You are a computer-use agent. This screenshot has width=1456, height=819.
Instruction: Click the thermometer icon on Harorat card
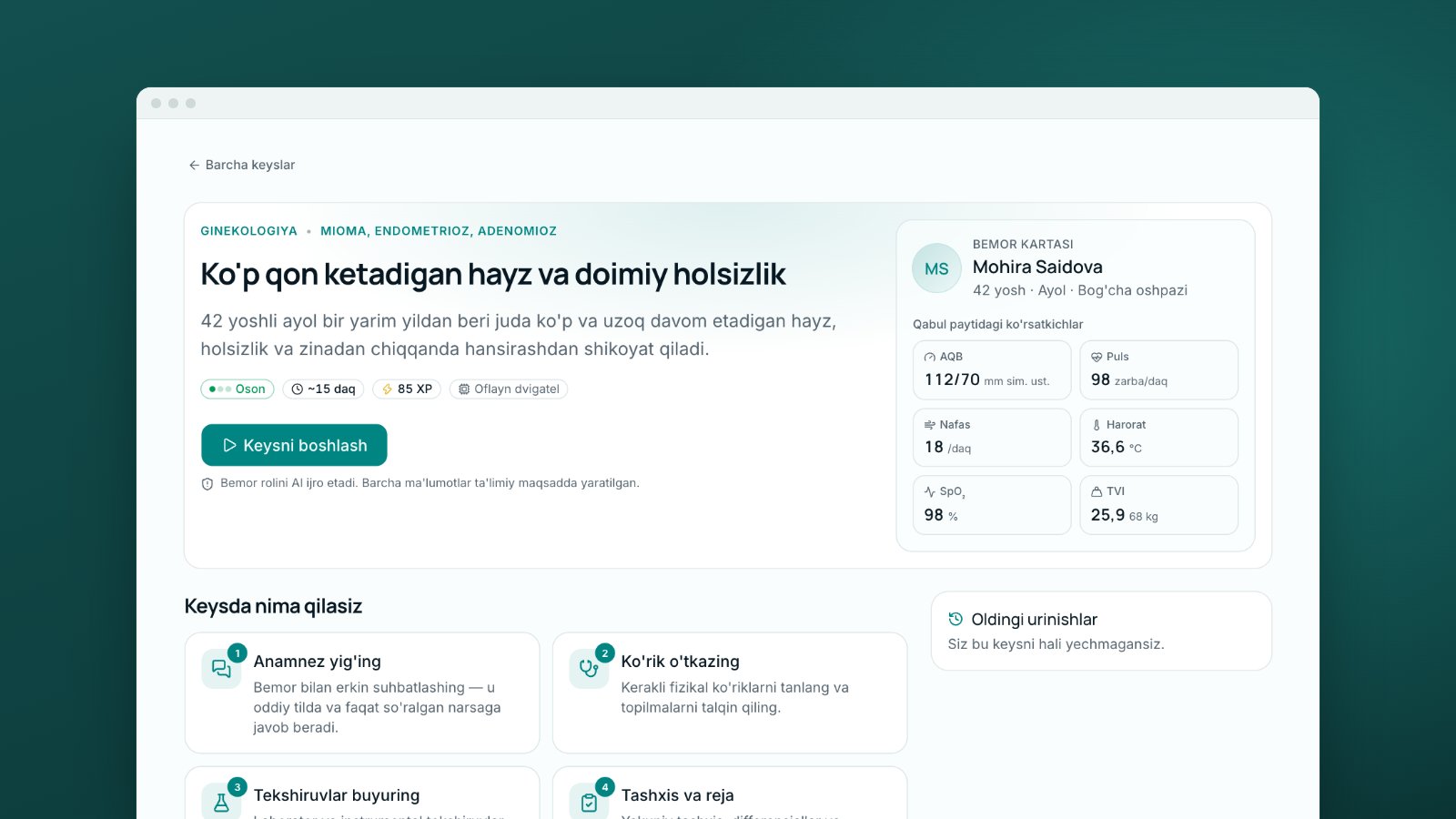[x=1097, y=425]
